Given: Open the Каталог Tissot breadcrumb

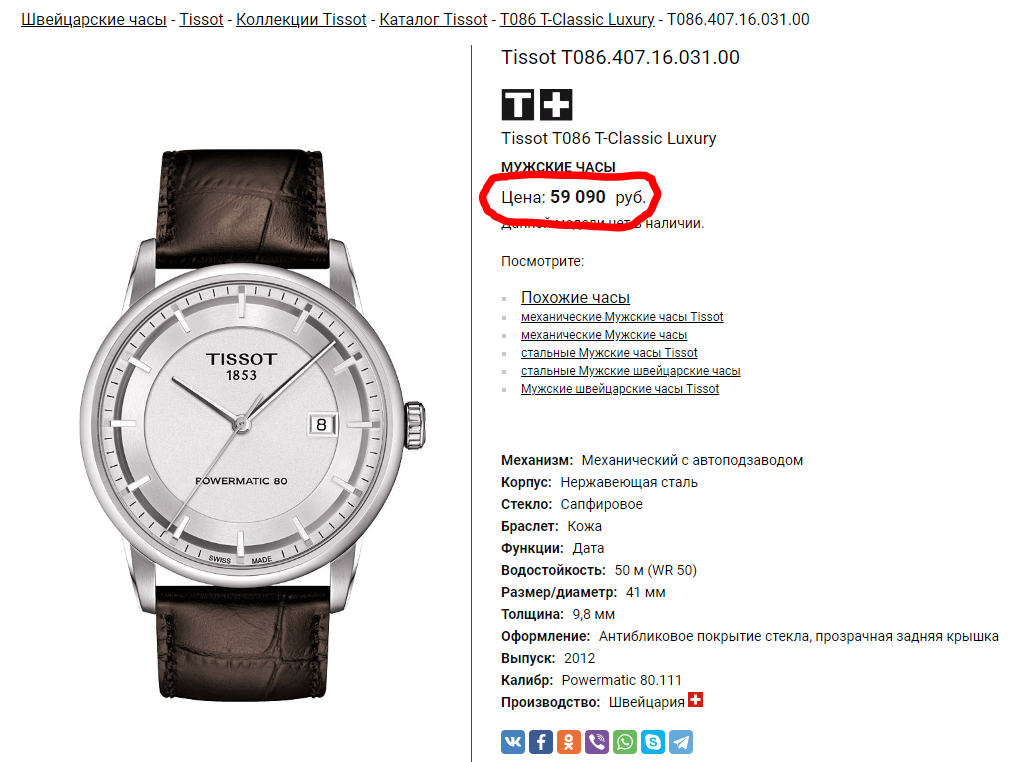Looking at the screenshot, I should click(433, 20).
